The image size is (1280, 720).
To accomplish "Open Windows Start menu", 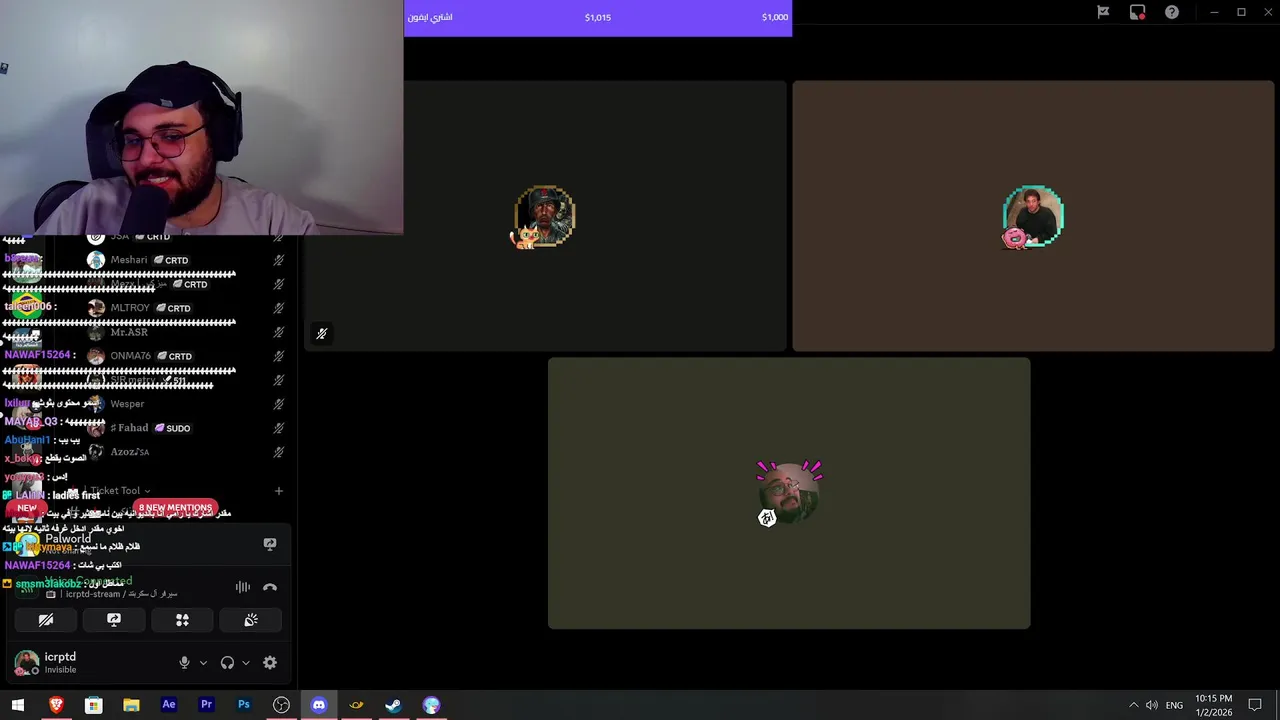I will coord(18,705).
